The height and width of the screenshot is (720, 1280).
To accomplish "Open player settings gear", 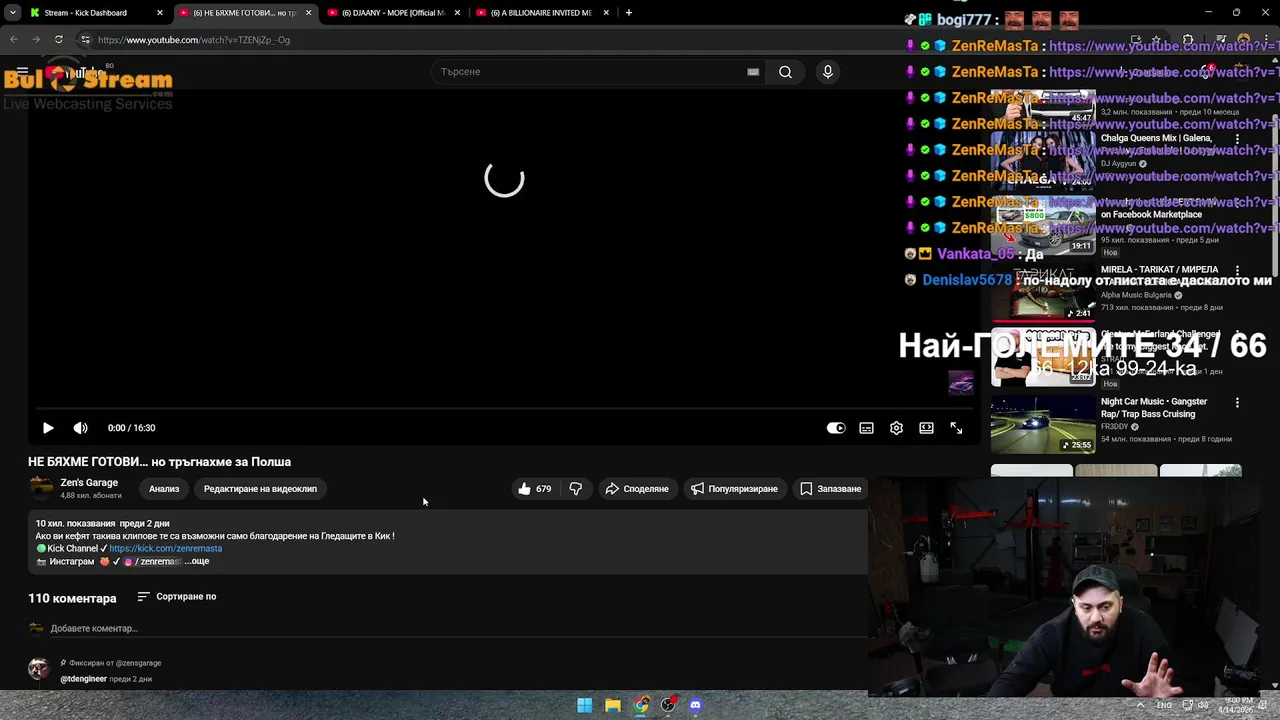I will [896, 428].
